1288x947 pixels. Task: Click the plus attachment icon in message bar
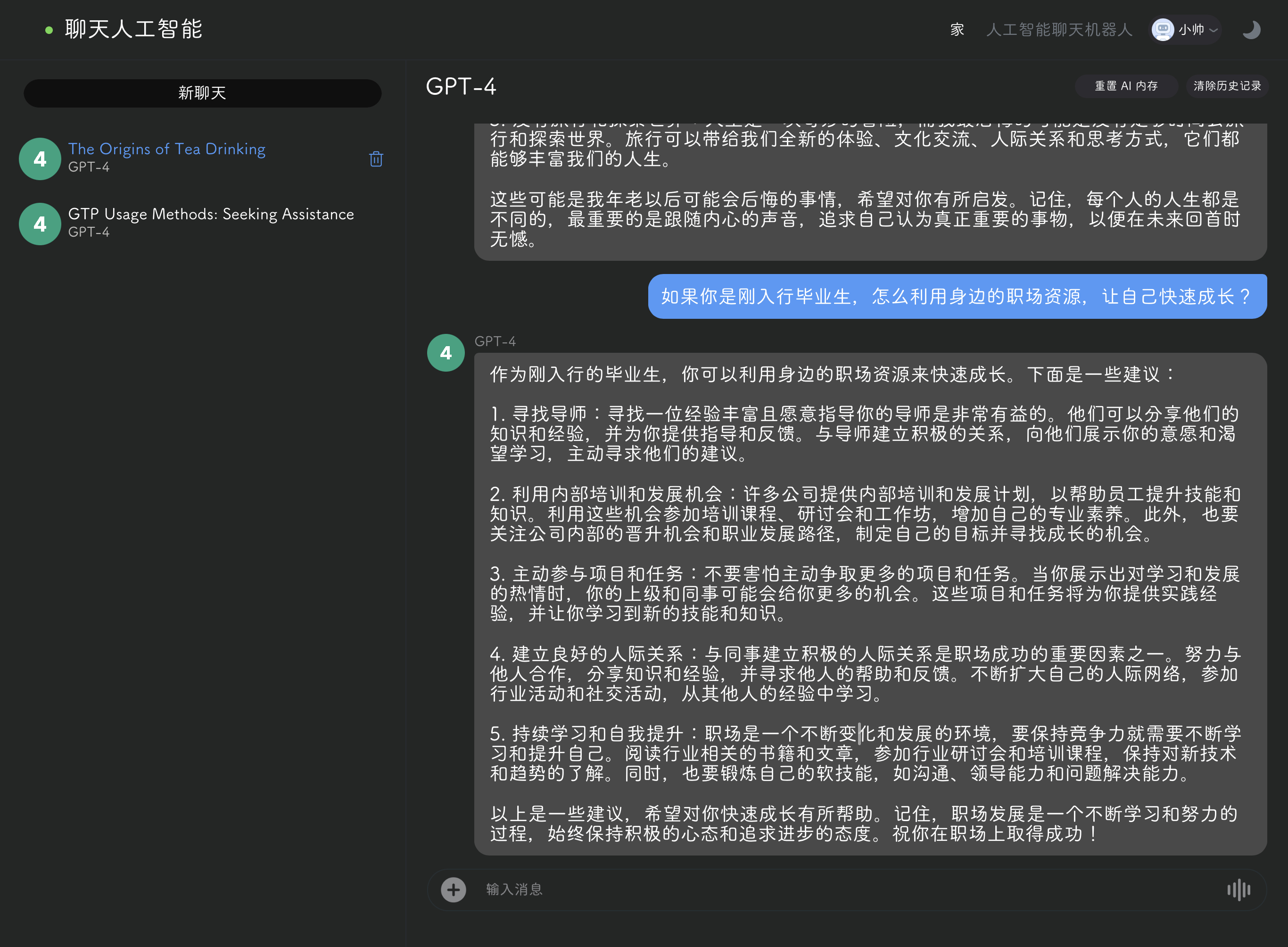click(x=453, y=889)
